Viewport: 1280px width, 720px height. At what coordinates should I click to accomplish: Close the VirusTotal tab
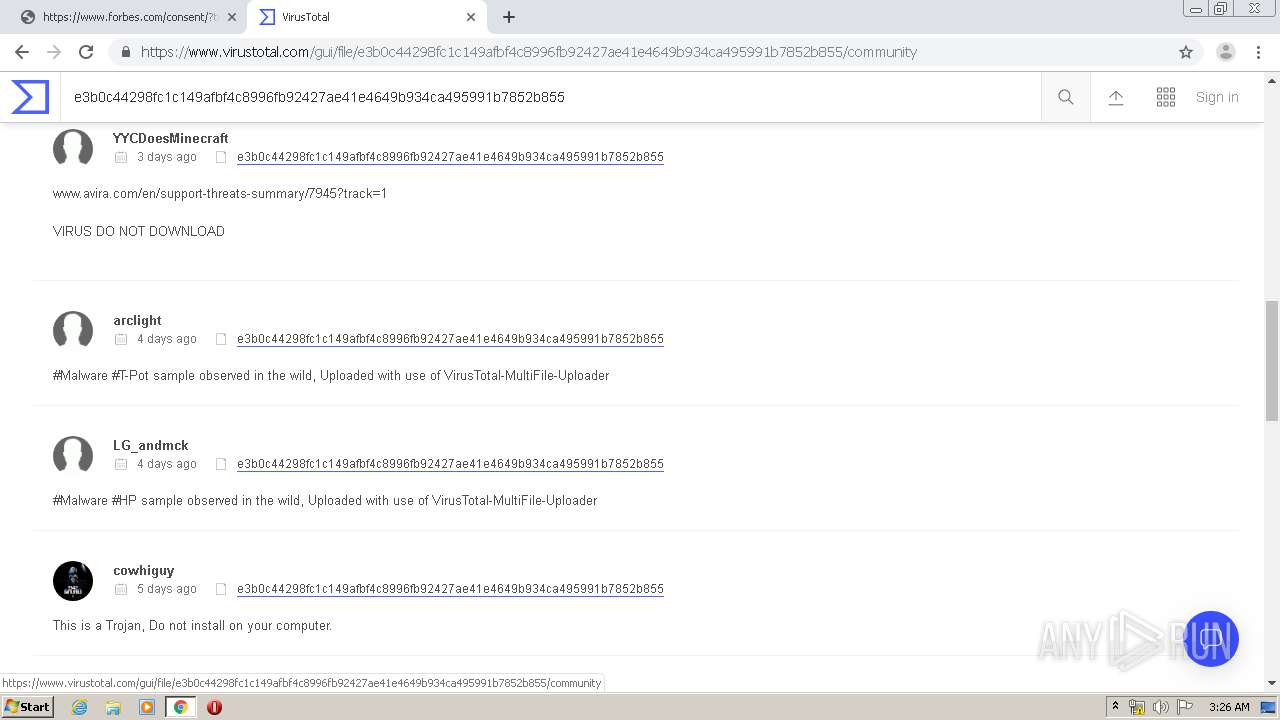click(471, 17)
